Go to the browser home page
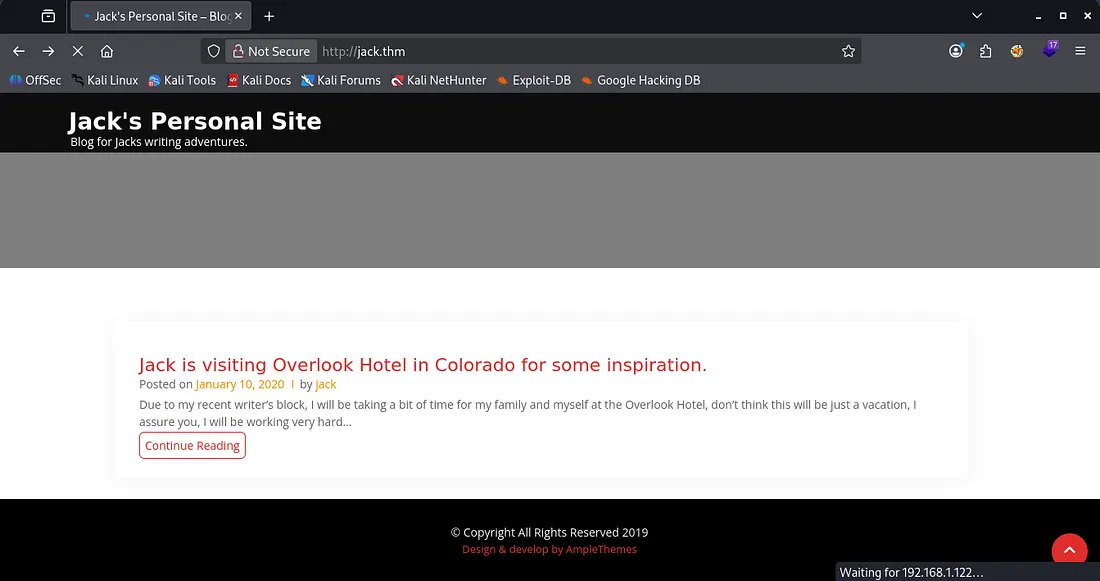The width and height of the screenshot is (1100, 581). click(107, 51)
